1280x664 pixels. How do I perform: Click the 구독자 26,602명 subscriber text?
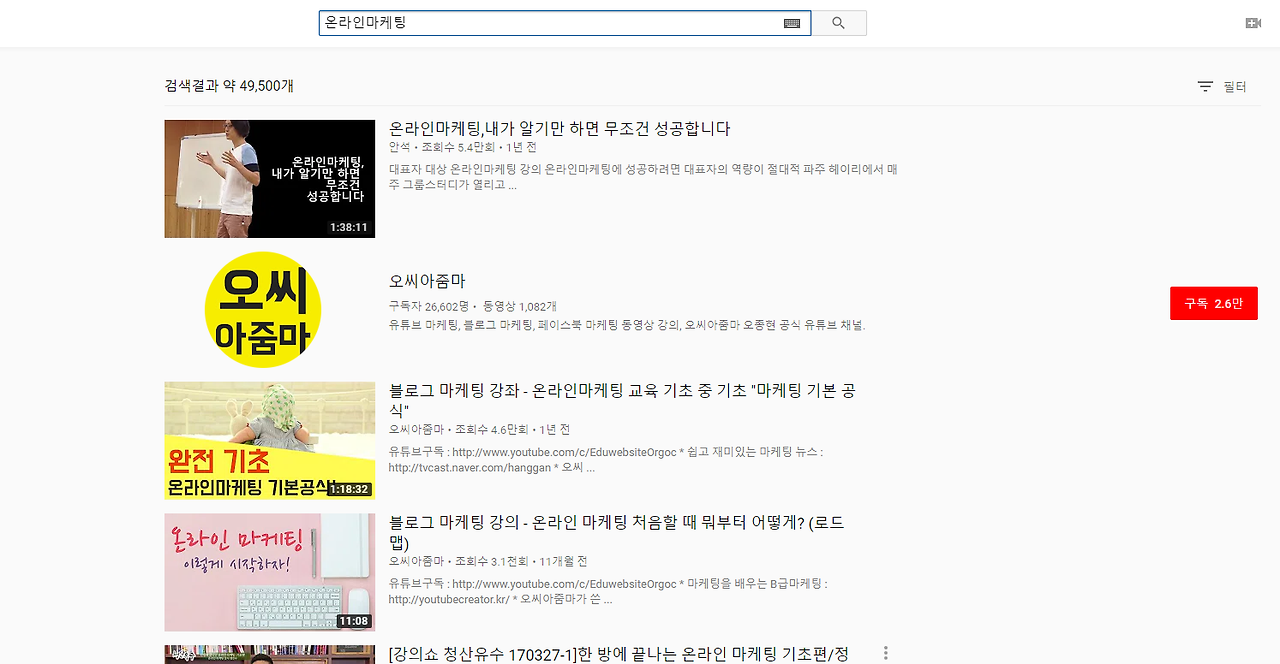click(x=428, y=306)
